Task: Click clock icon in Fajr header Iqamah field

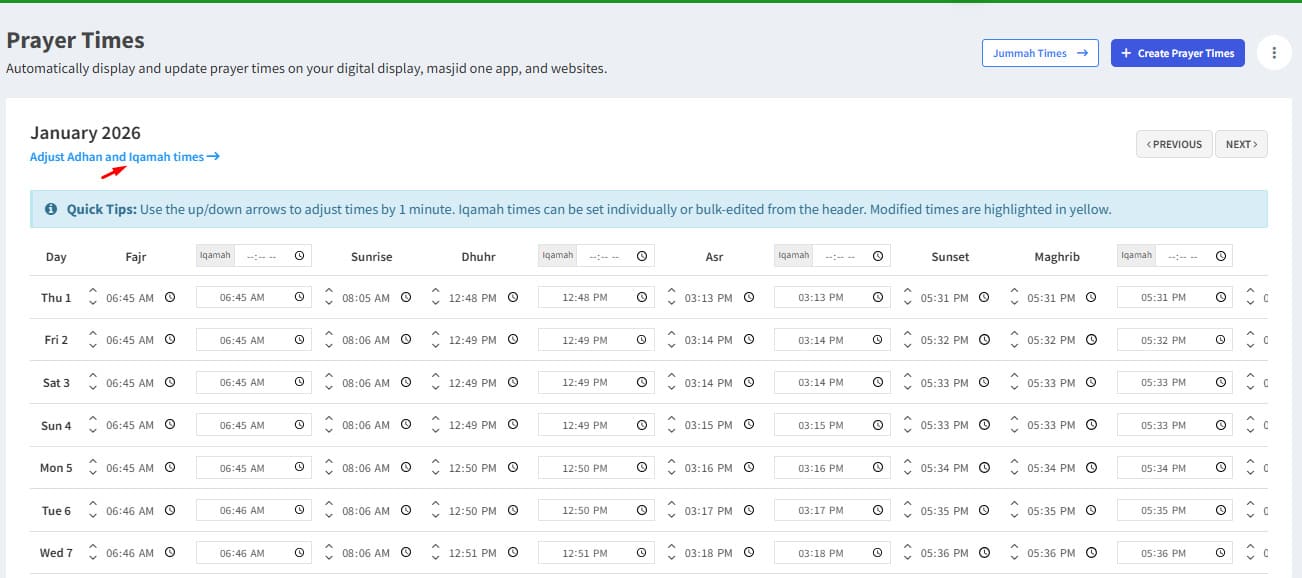Action: click(x=299, y=256)
